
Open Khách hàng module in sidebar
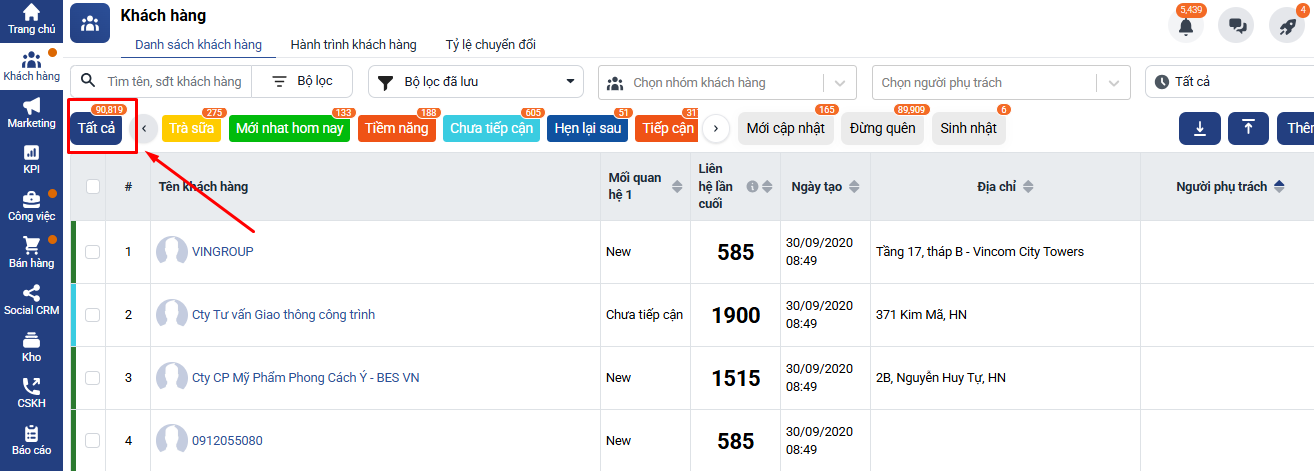(x=31, y=66)
